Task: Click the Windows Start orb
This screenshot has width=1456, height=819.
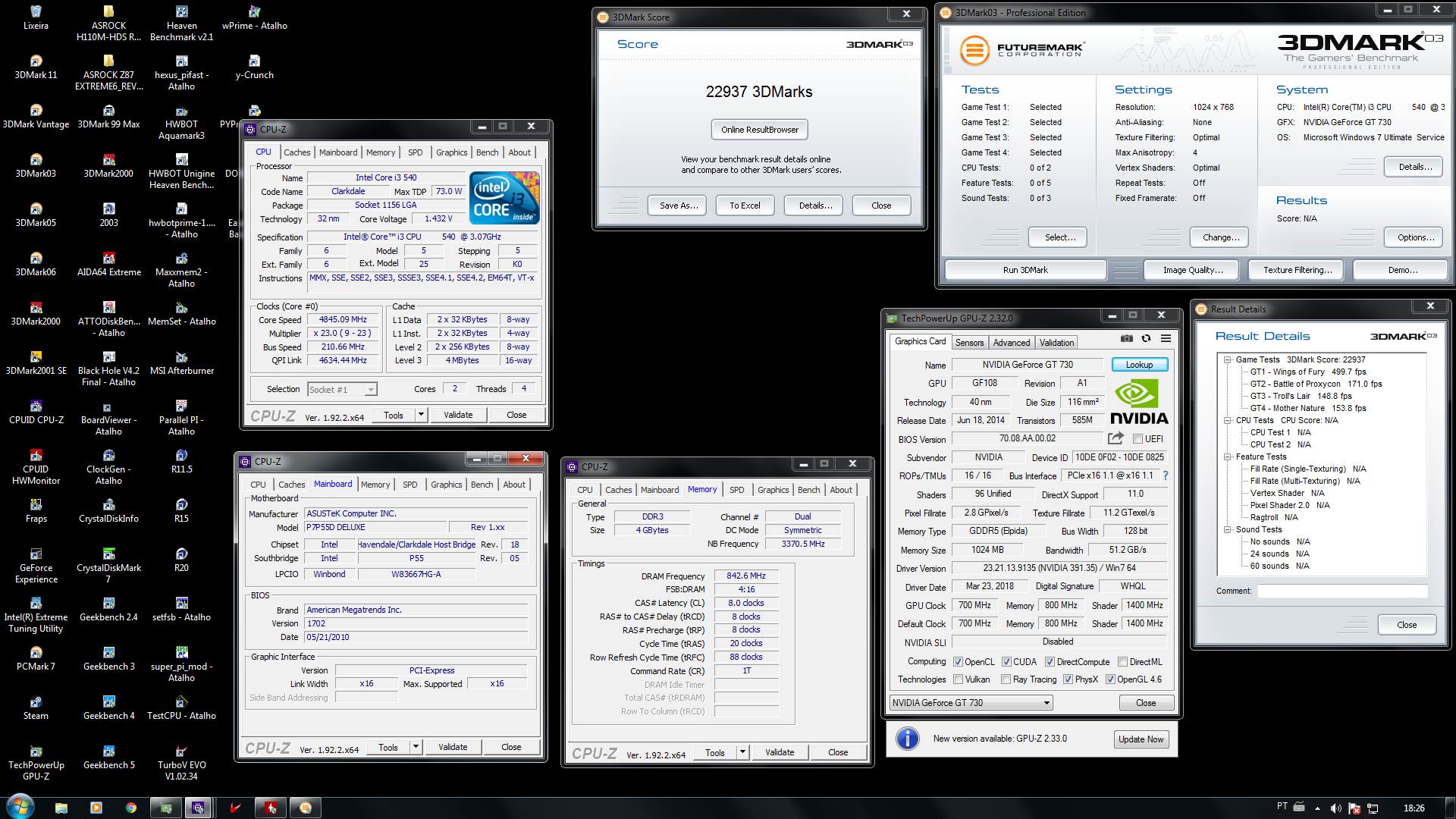Action: coord(20,807)
